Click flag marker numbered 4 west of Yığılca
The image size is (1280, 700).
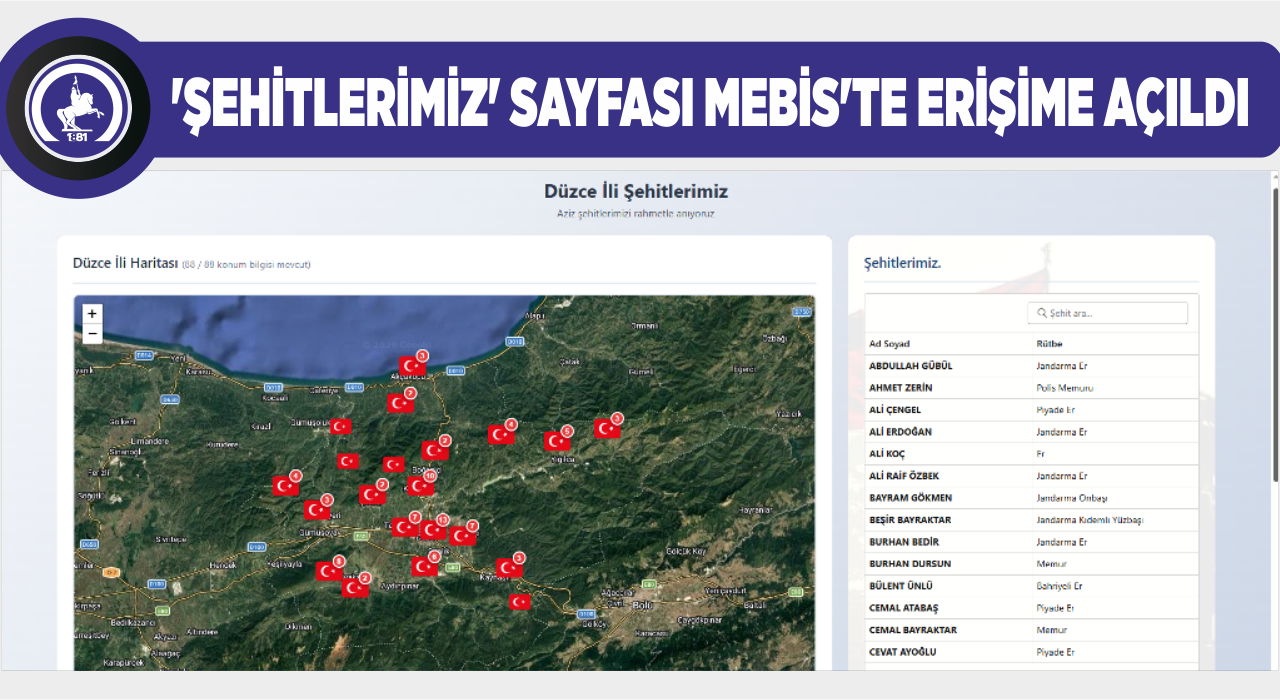click(501, 434)
